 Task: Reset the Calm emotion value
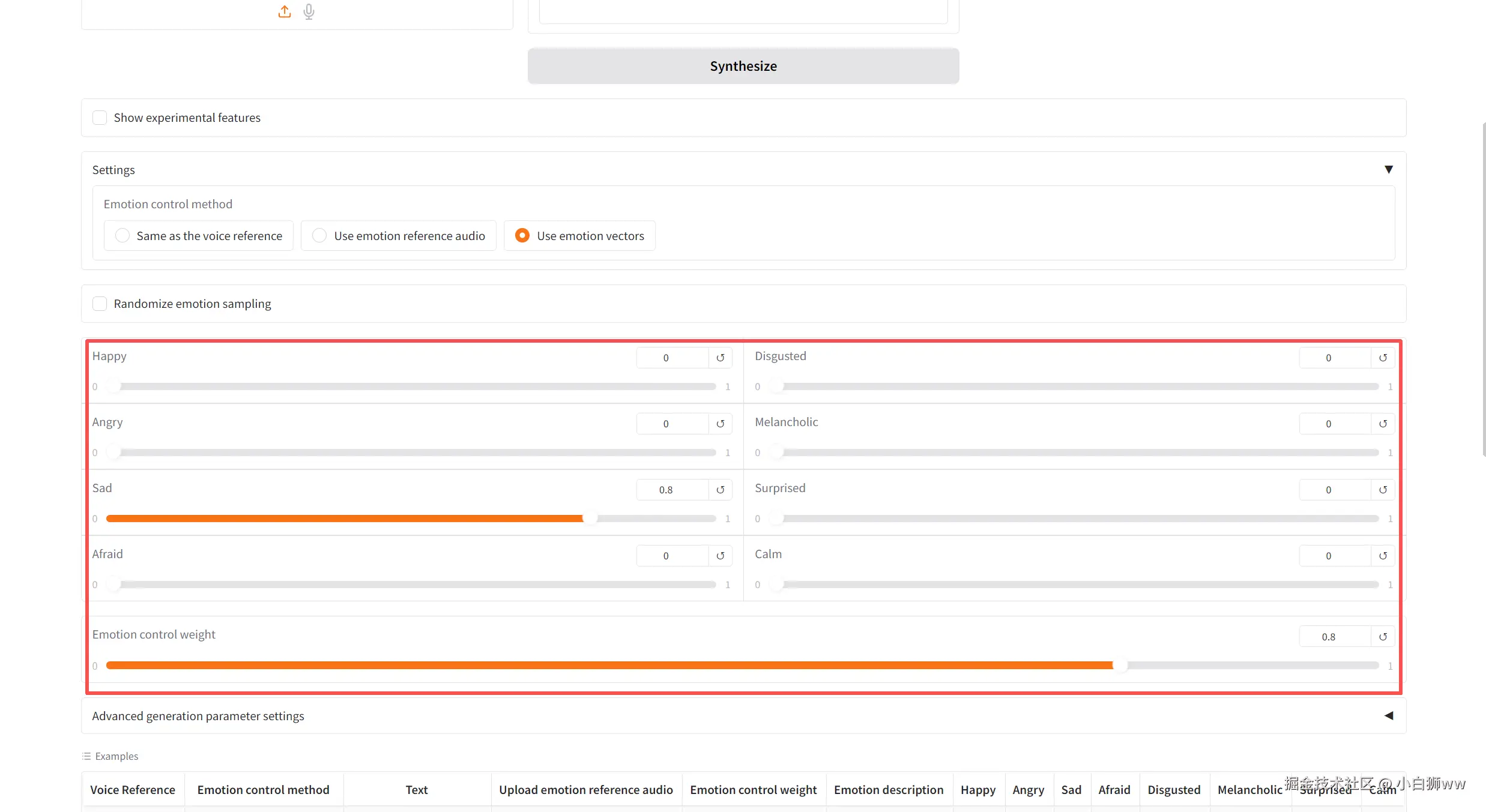1383,556
